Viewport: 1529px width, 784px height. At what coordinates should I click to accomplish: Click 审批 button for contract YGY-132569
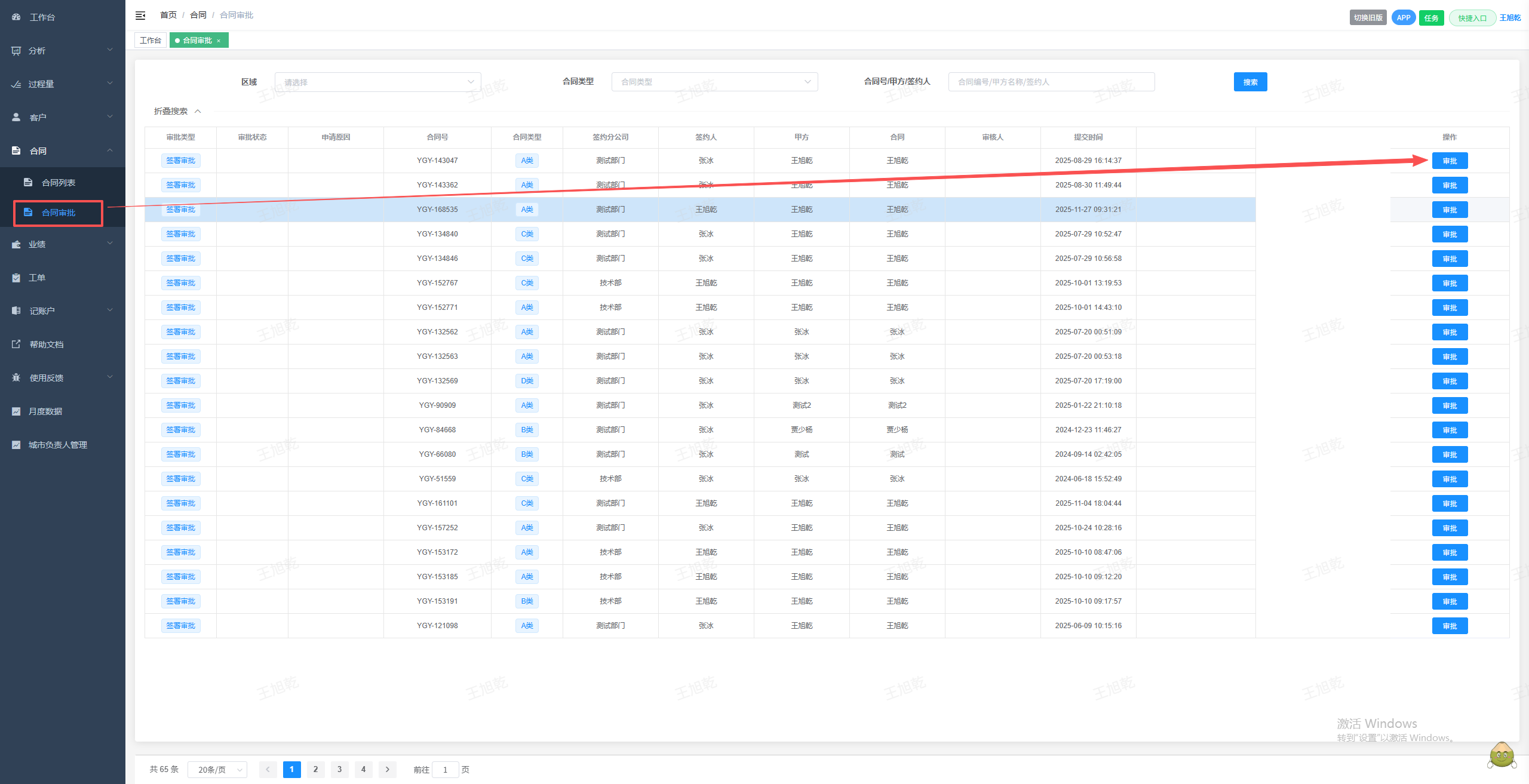tap(1450, 381)
